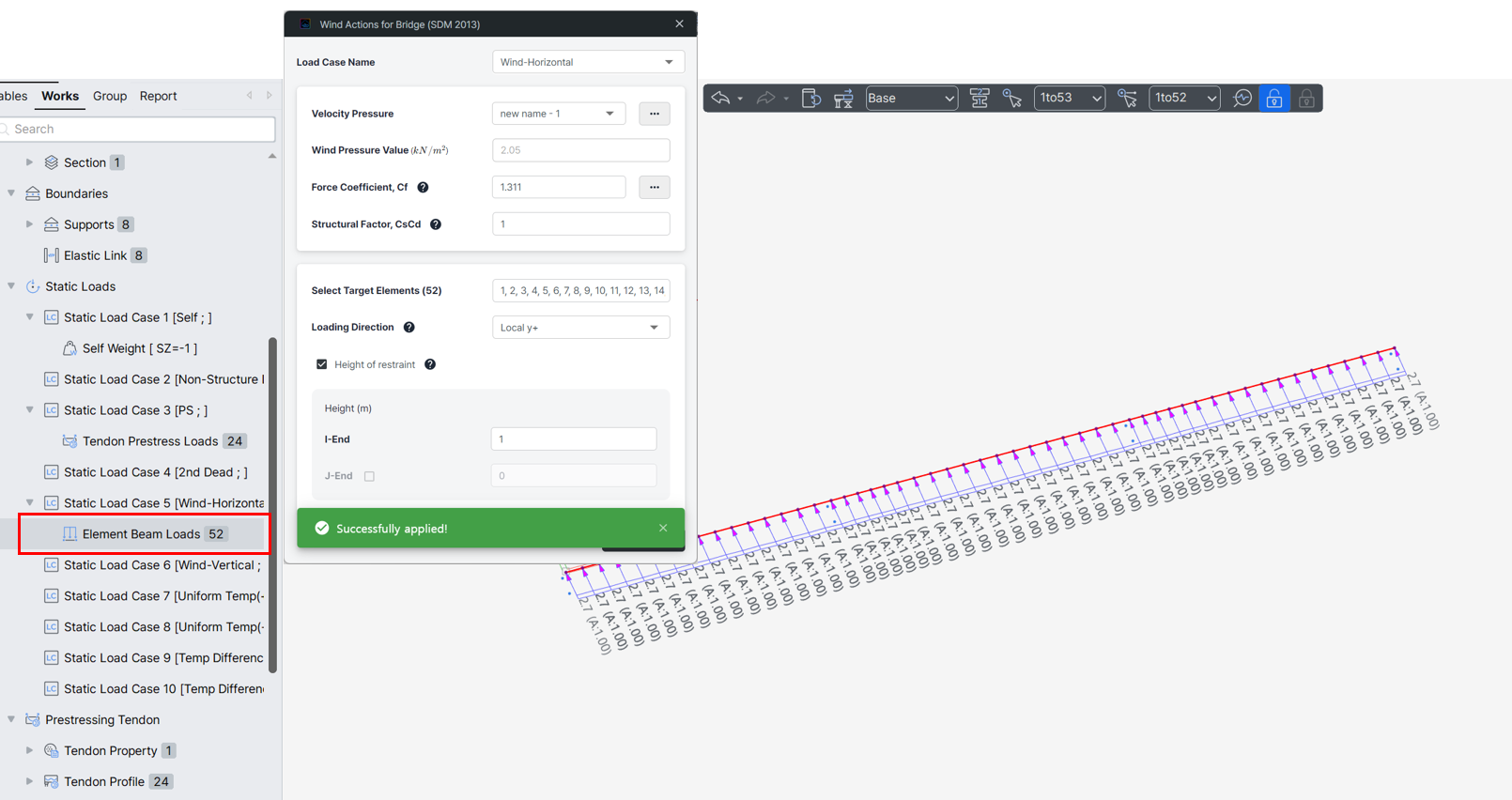Uncheck the Height of restraint checkbox
Image resolution: width=1512 pixels, height=800 pixels.
click(x=322, y=364)
